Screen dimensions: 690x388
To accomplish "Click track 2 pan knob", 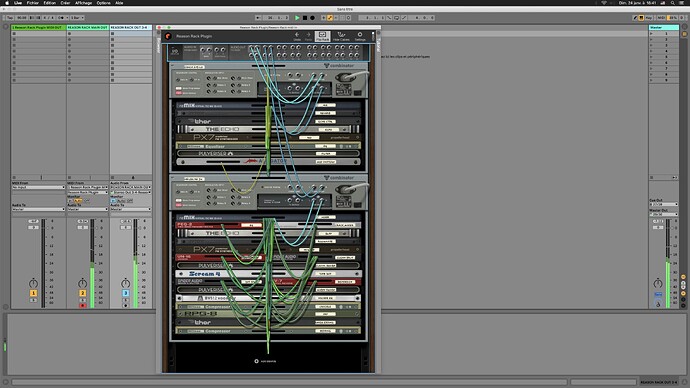I will [x=82, y=283].
